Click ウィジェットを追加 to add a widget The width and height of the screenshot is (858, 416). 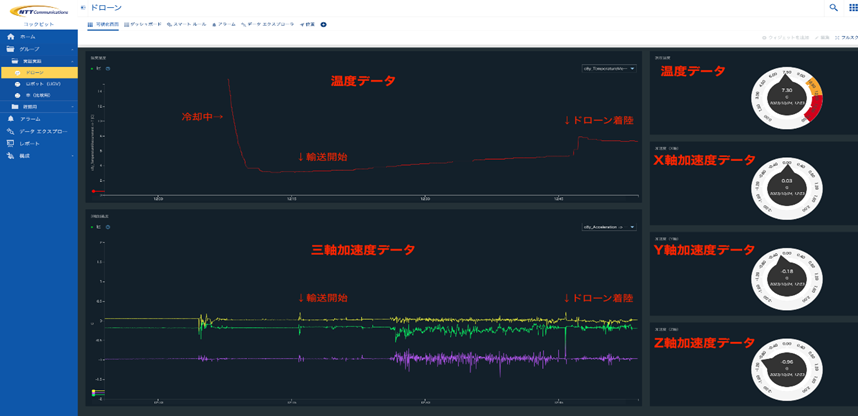pos(785,38)
